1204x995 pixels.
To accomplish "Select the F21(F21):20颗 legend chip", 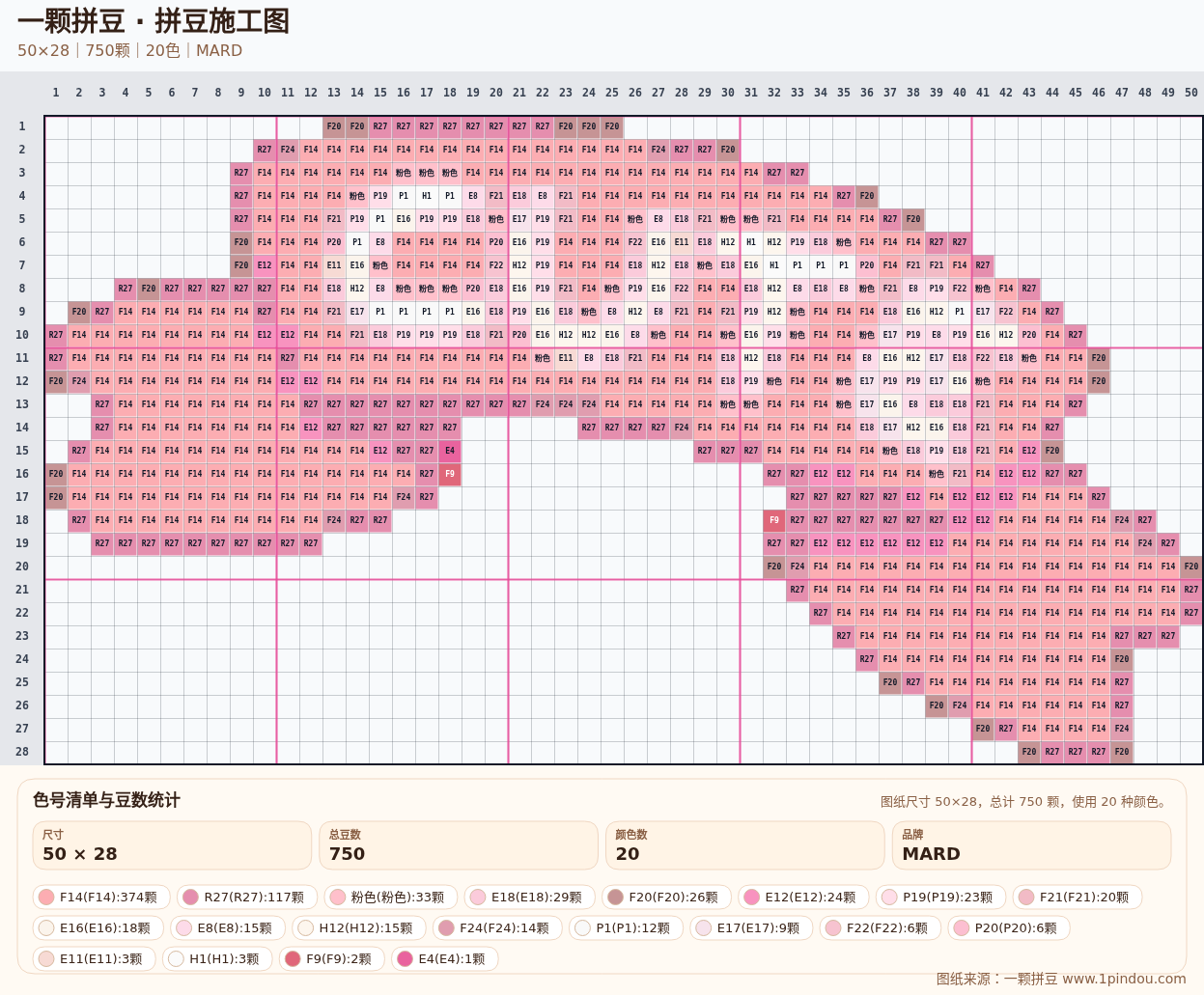I will point(1078,898).
